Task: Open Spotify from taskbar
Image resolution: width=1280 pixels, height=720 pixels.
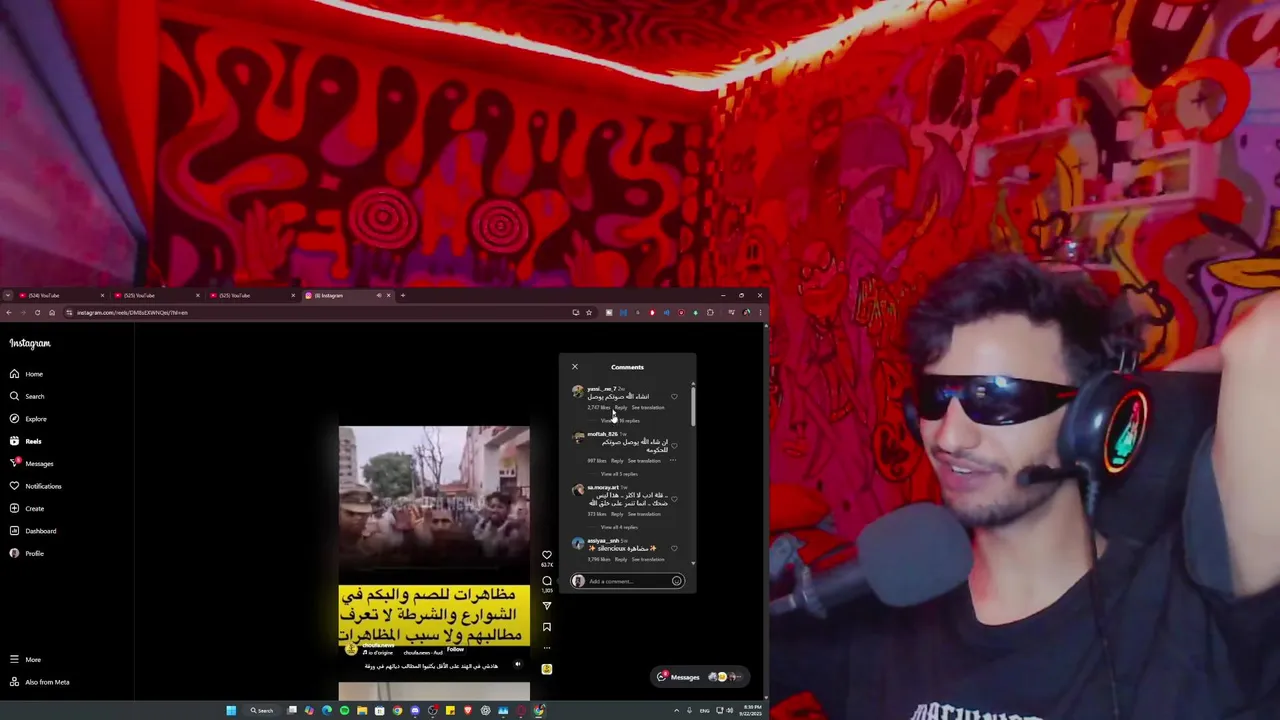Action: (x=344, y=711)
